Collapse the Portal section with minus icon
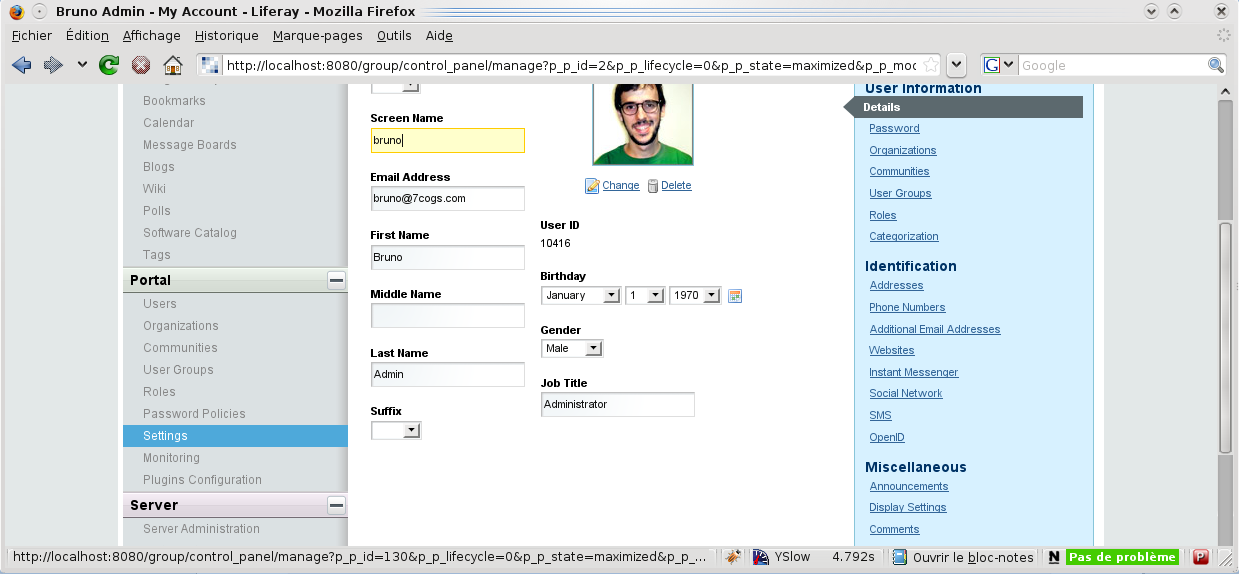1239x574 pixels. coord(337,280)
